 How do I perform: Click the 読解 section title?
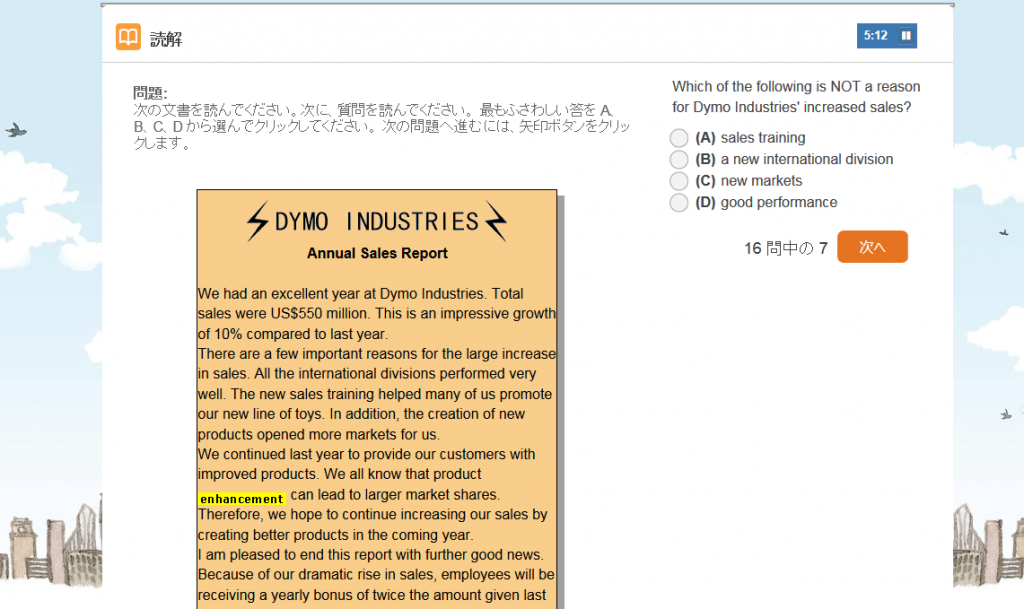tap(166, 39)
